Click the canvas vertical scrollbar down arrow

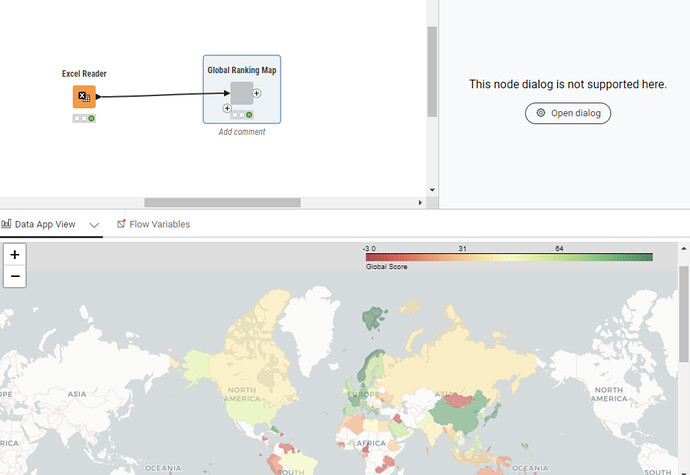click(432, 189)
